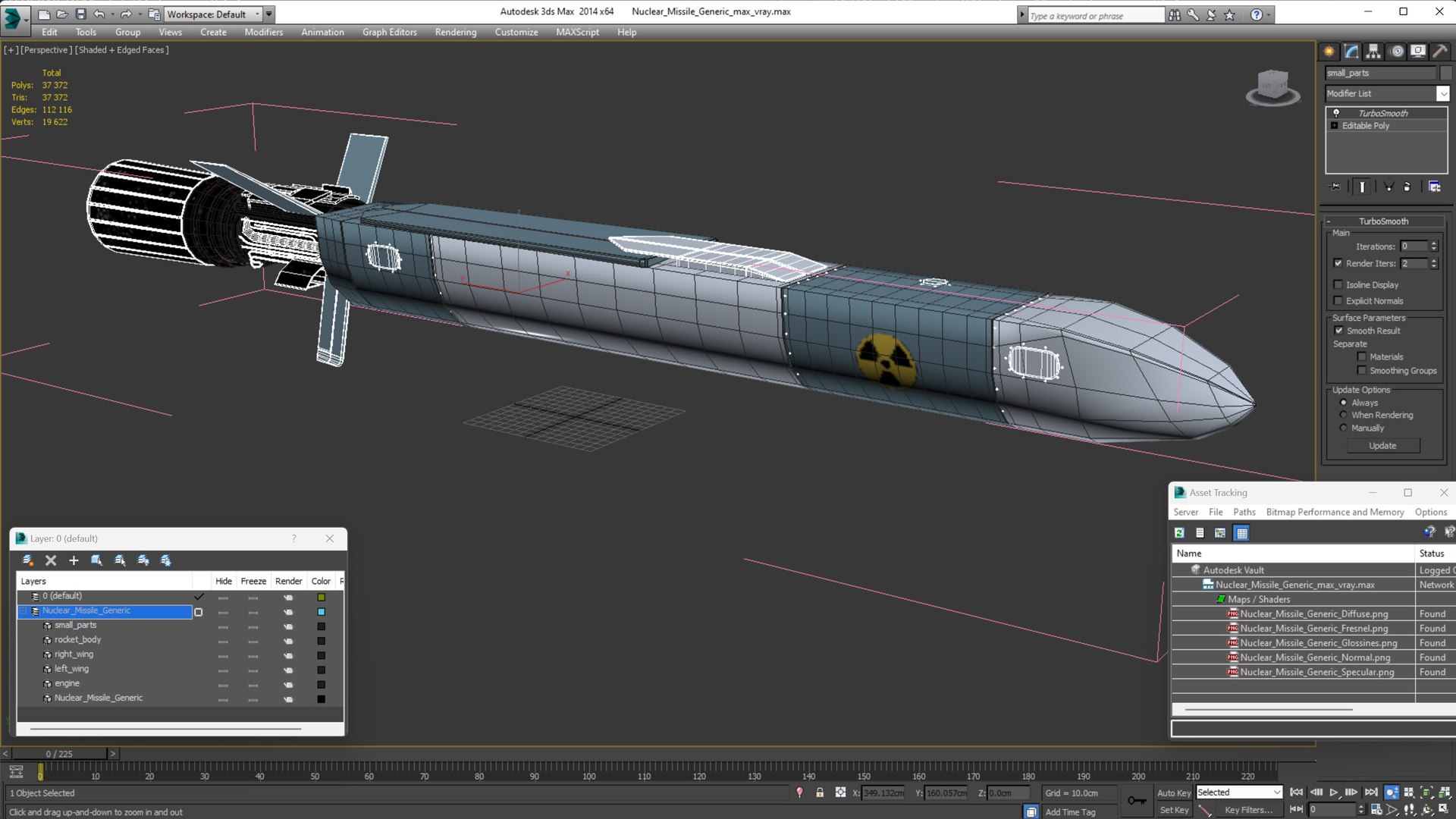Click the object color swatch beside small_parts name
Viewport: 1456px width, 819px height.
click(1445, 73)
